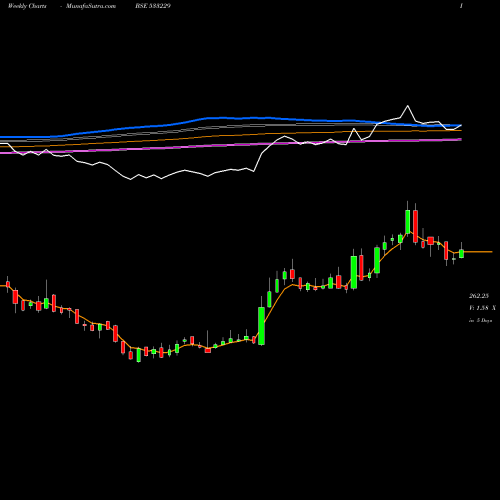500x500 pixels.
Task: Click the tallest green candlestick in the chart
Action: click(261, 326)
